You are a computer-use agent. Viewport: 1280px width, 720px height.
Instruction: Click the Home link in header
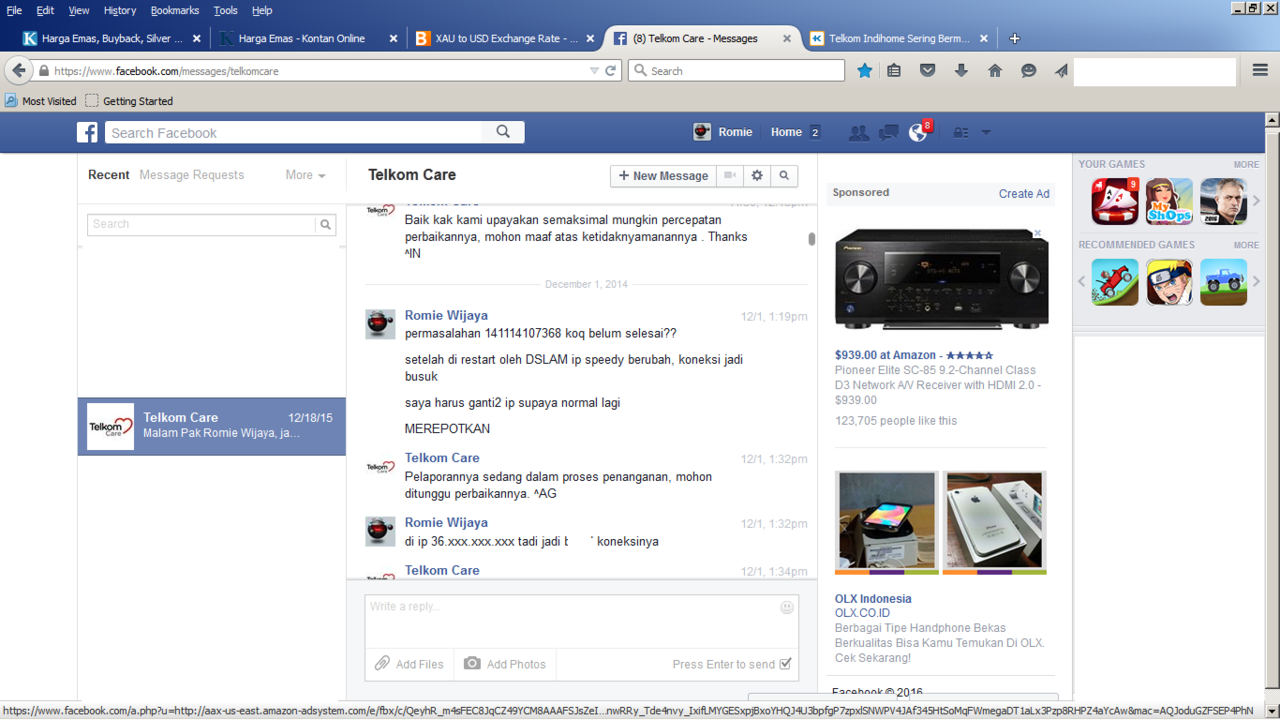(786, 132)
